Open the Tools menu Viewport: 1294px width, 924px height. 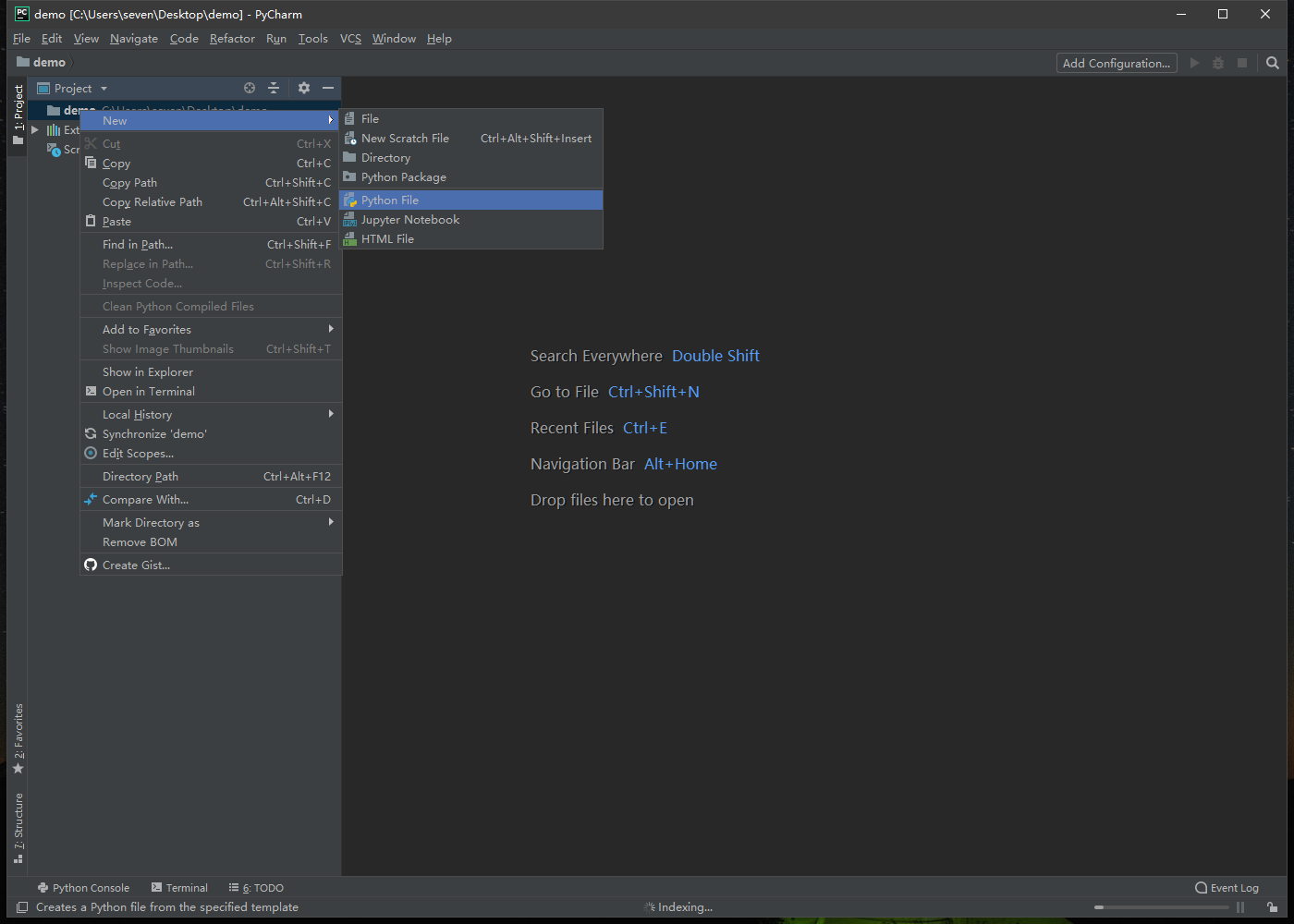tap(313, 39)
